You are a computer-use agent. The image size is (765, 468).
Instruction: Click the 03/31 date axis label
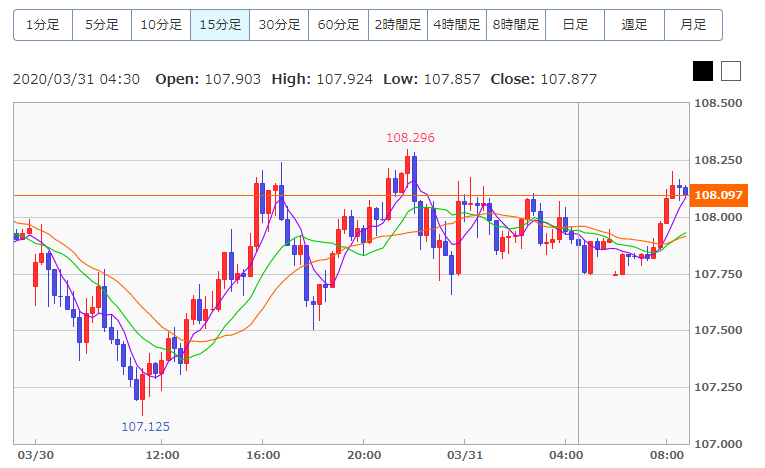pos(465,455)
